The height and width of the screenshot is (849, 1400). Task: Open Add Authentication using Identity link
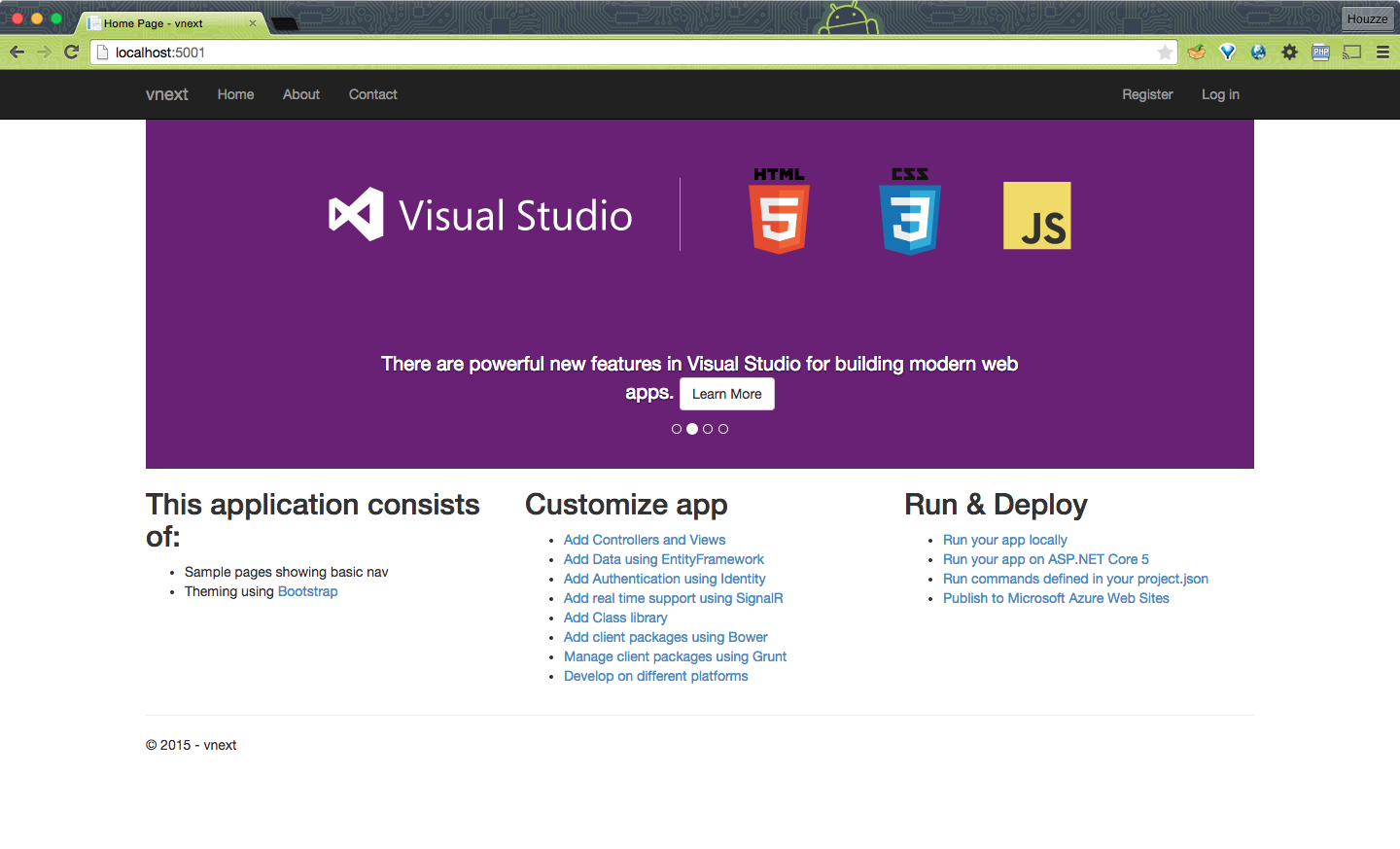[x=665, y=579]
